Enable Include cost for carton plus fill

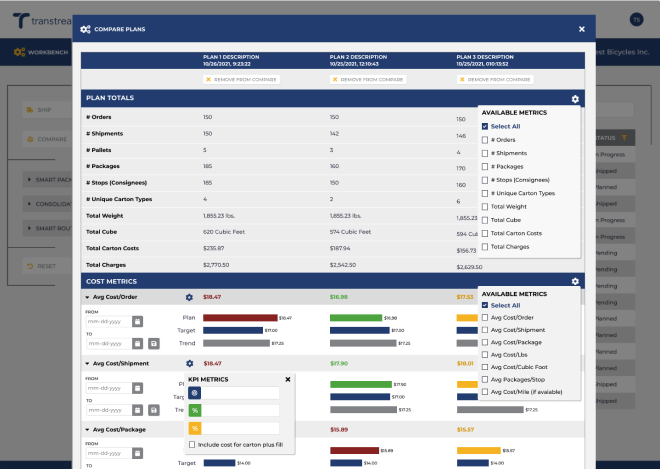click(192, 444)
